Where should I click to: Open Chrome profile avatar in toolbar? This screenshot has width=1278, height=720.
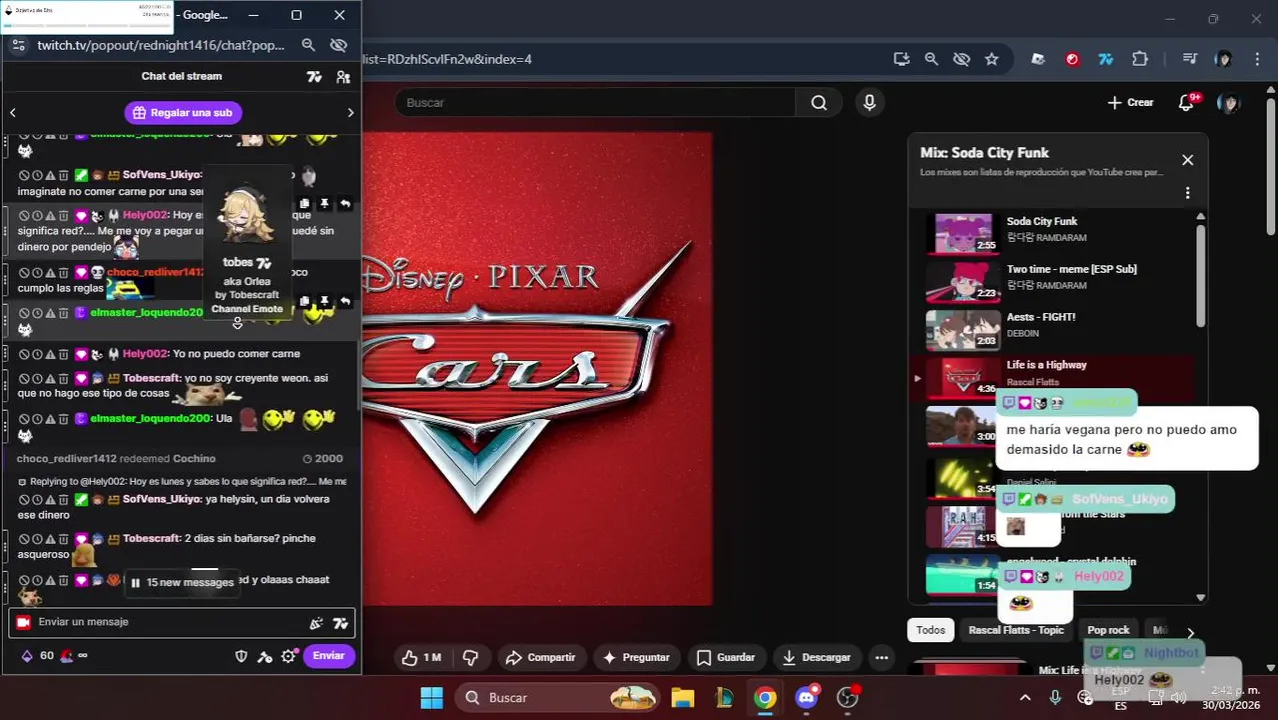(x=1223, y=59)
